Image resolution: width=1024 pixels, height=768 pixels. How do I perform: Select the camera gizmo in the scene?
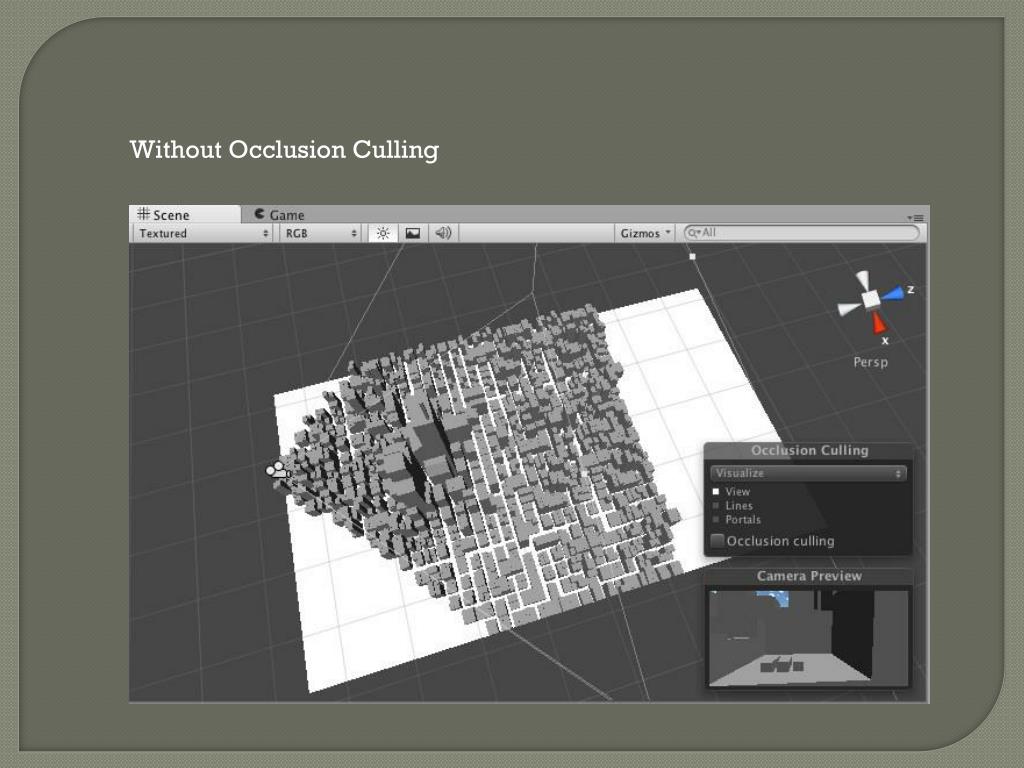278,470
